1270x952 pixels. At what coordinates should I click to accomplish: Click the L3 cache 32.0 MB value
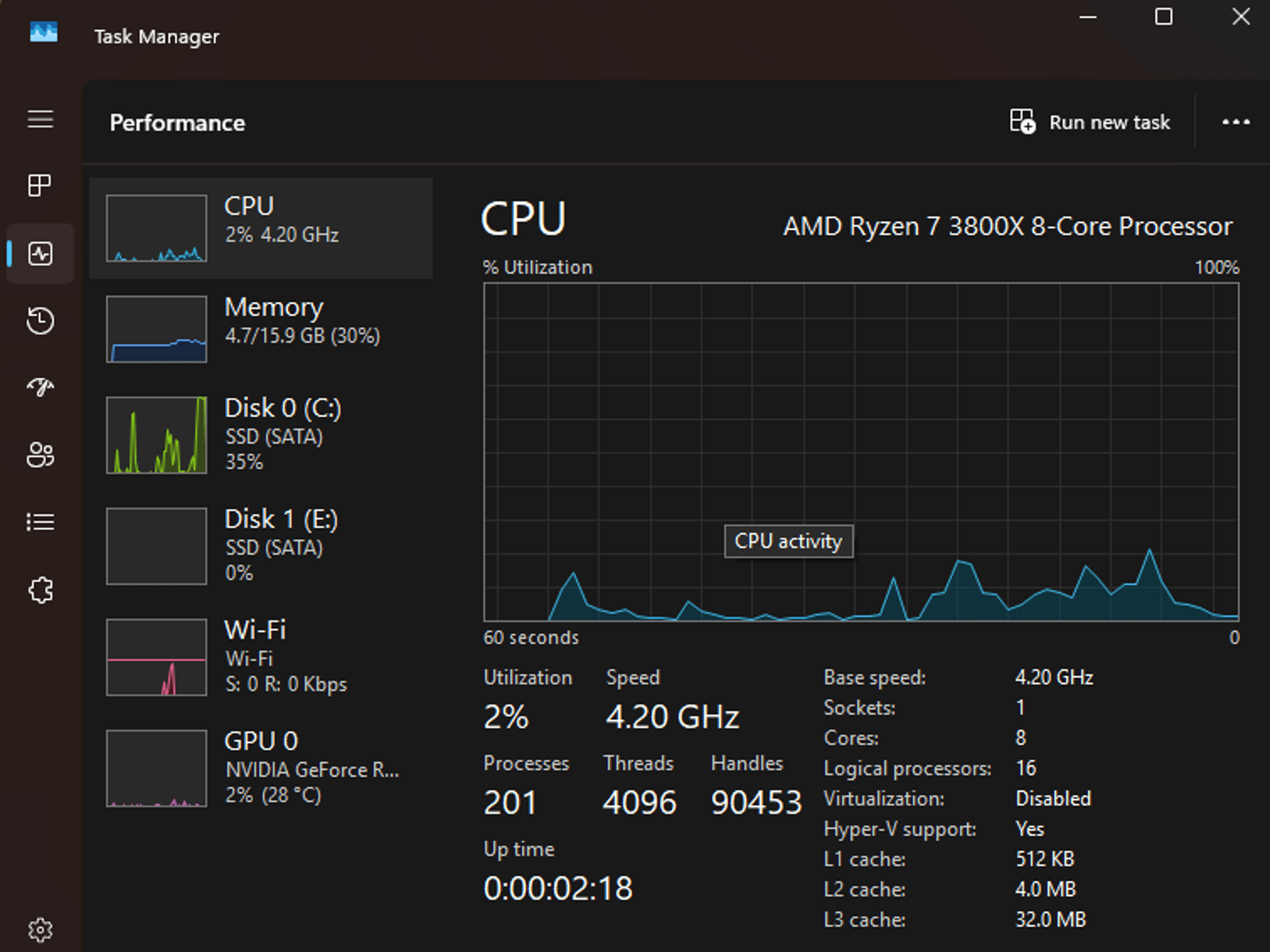[x=1050, y=919]
